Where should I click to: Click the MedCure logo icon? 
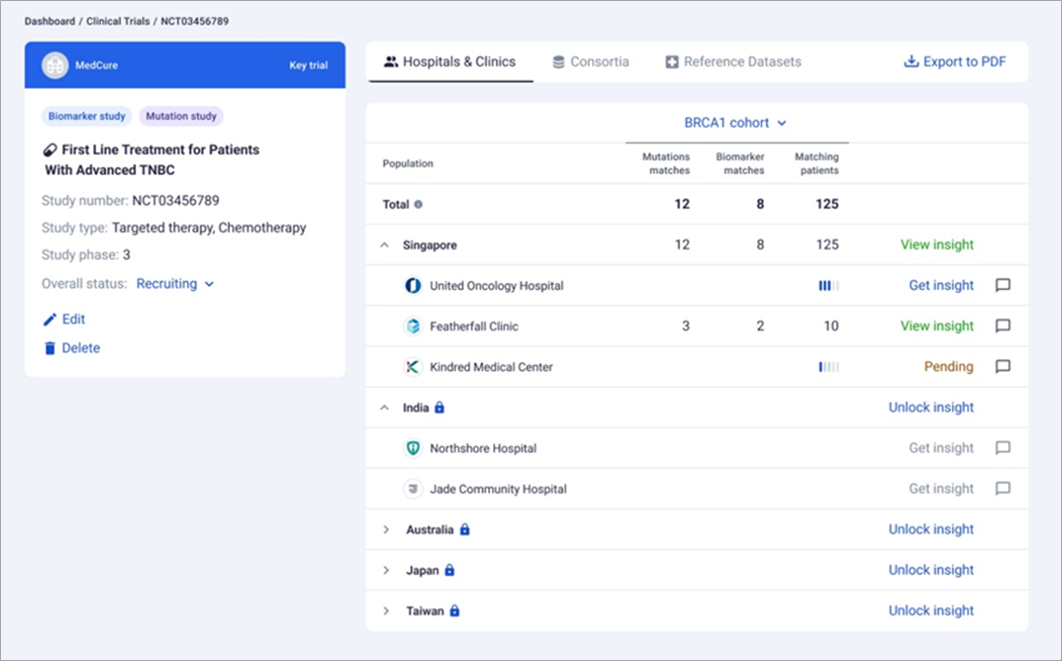click(55, 65)
